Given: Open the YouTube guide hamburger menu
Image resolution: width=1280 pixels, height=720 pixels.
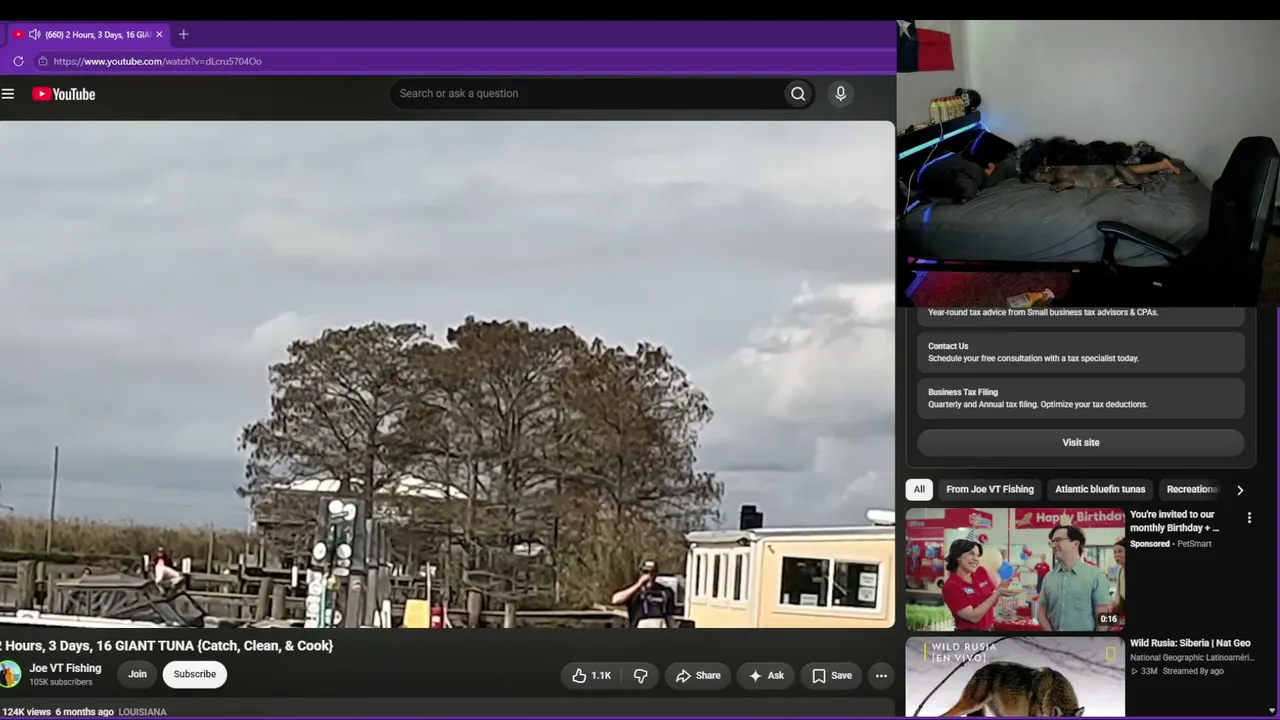Looking at the screenshot, I should pos(8,94).
